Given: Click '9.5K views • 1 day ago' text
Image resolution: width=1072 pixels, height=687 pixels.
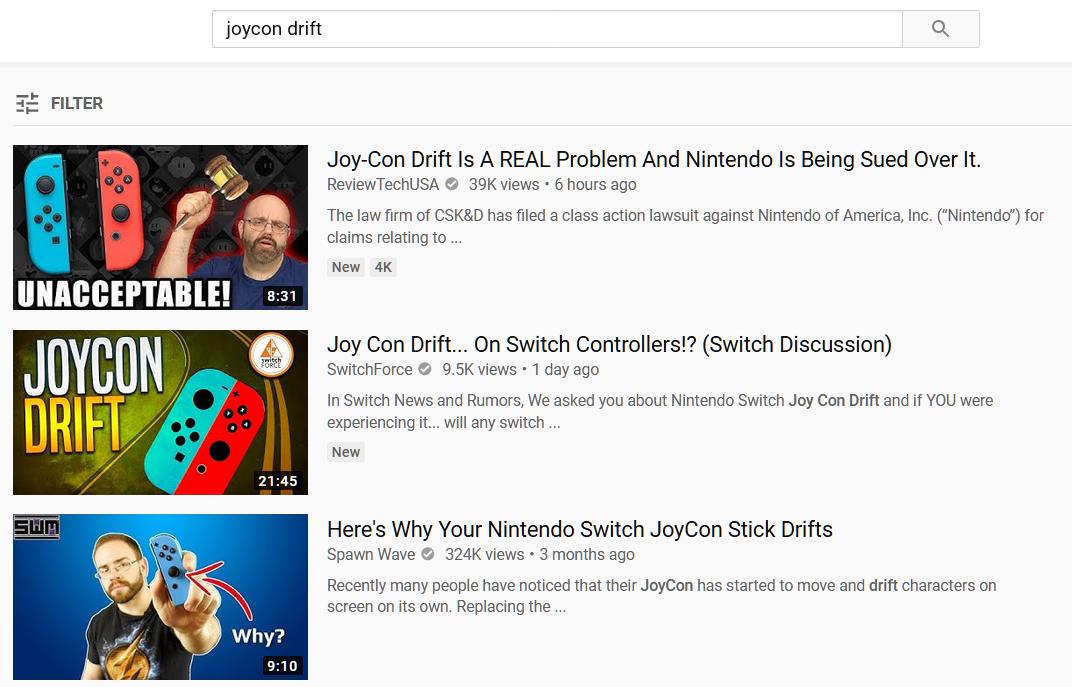Looking at the screenshot, I should [520, 369].
